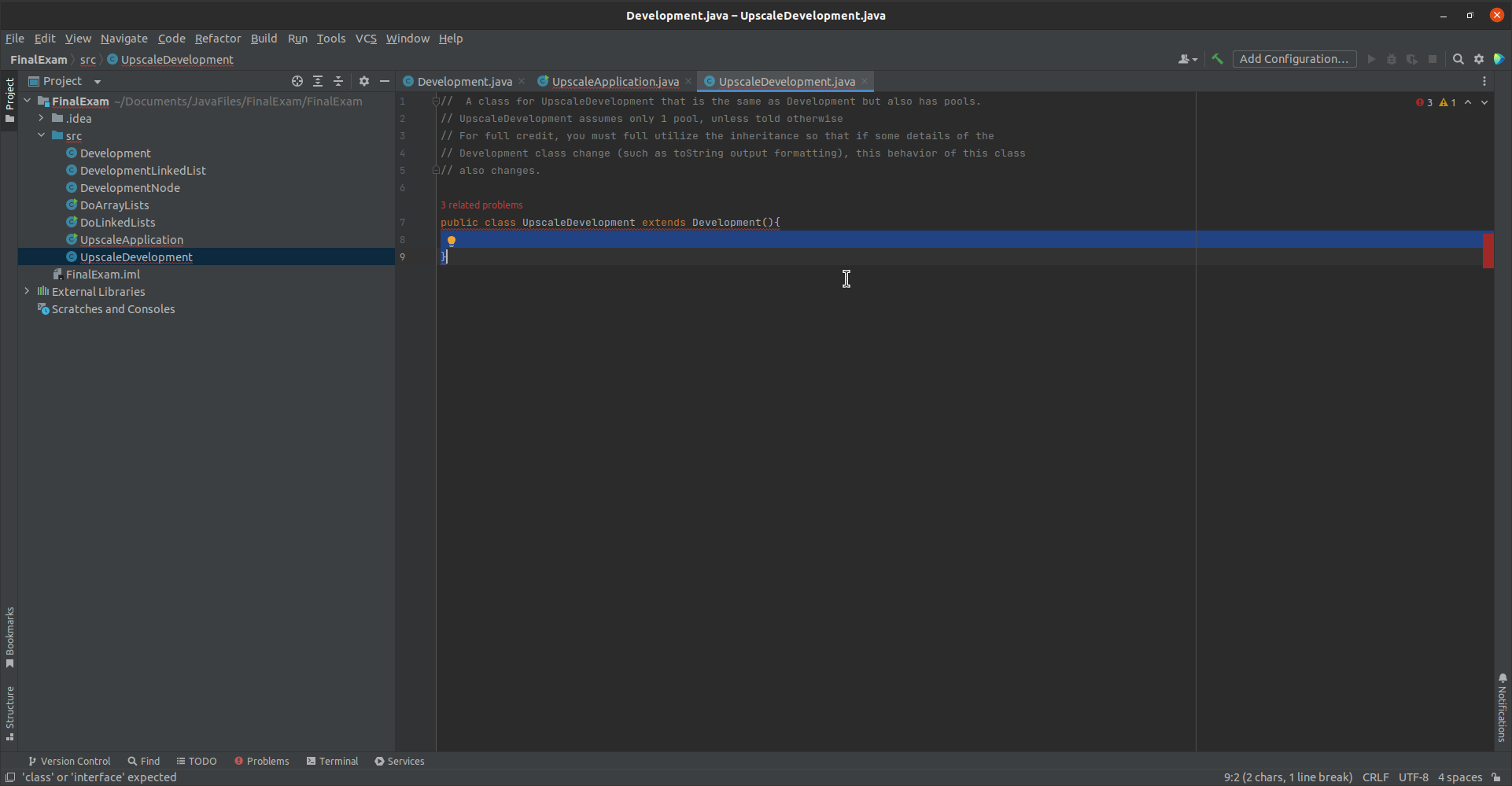Open Project panel settings gear
Screen dimensions: 1512x786
pos(364,81)
